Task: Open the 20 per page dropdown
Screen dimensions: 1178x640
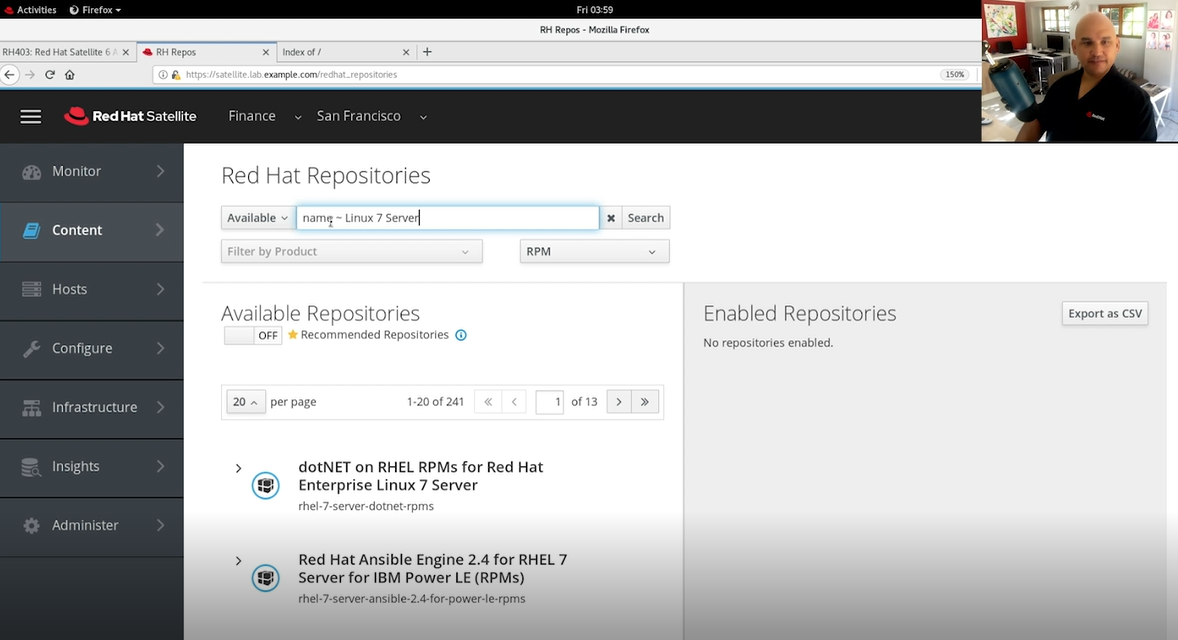Action: (246, 402)
